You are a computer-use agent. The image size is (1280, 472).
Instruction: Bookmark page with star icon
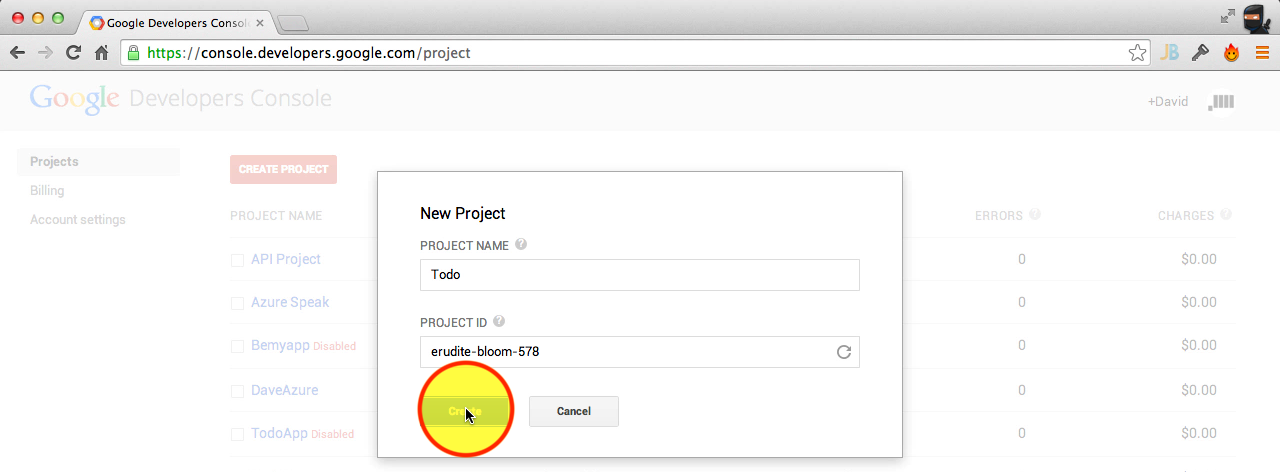click(x=1137, y=53)
